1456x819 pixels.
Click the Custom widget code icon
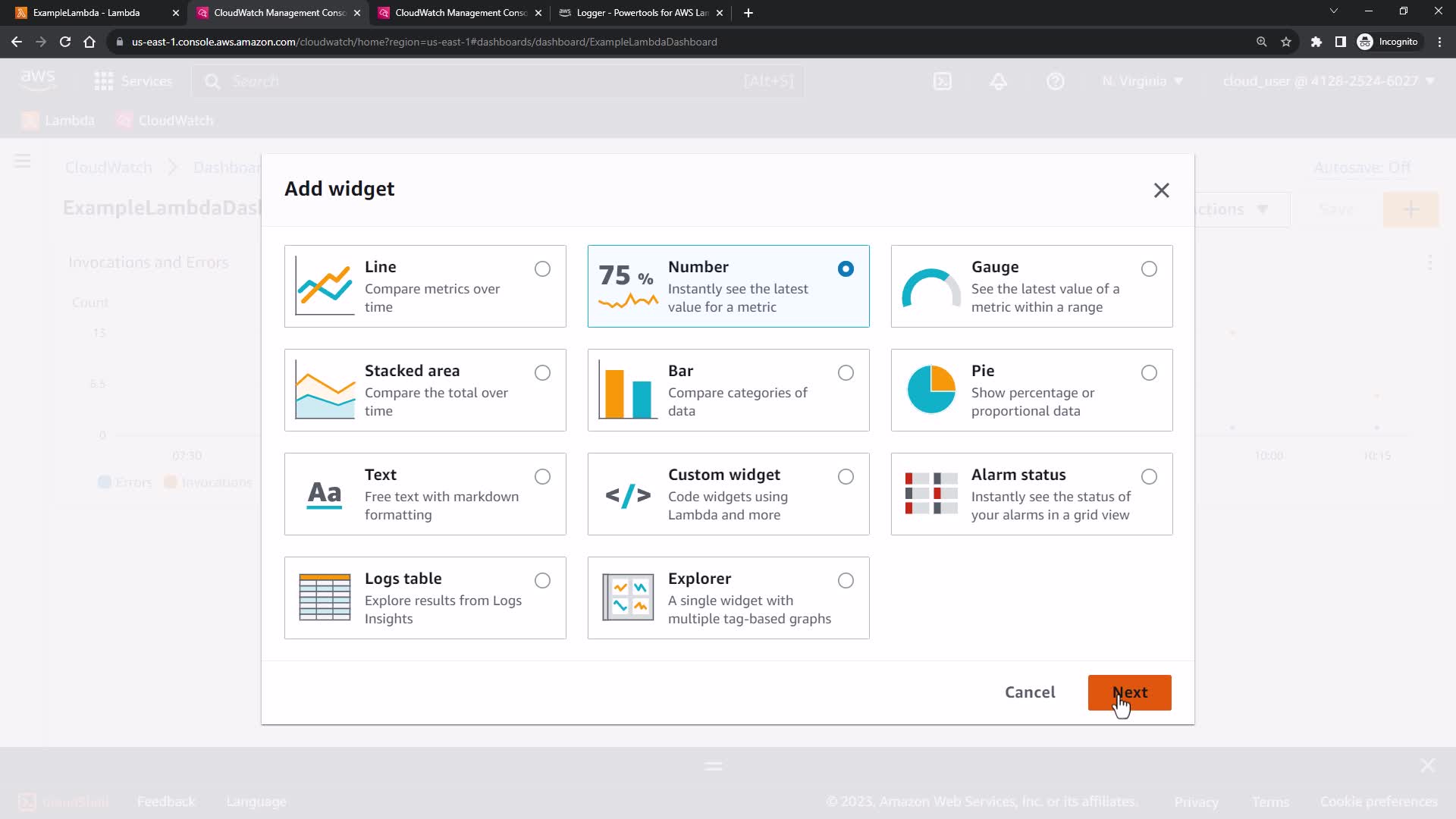[x=628, y=496]
